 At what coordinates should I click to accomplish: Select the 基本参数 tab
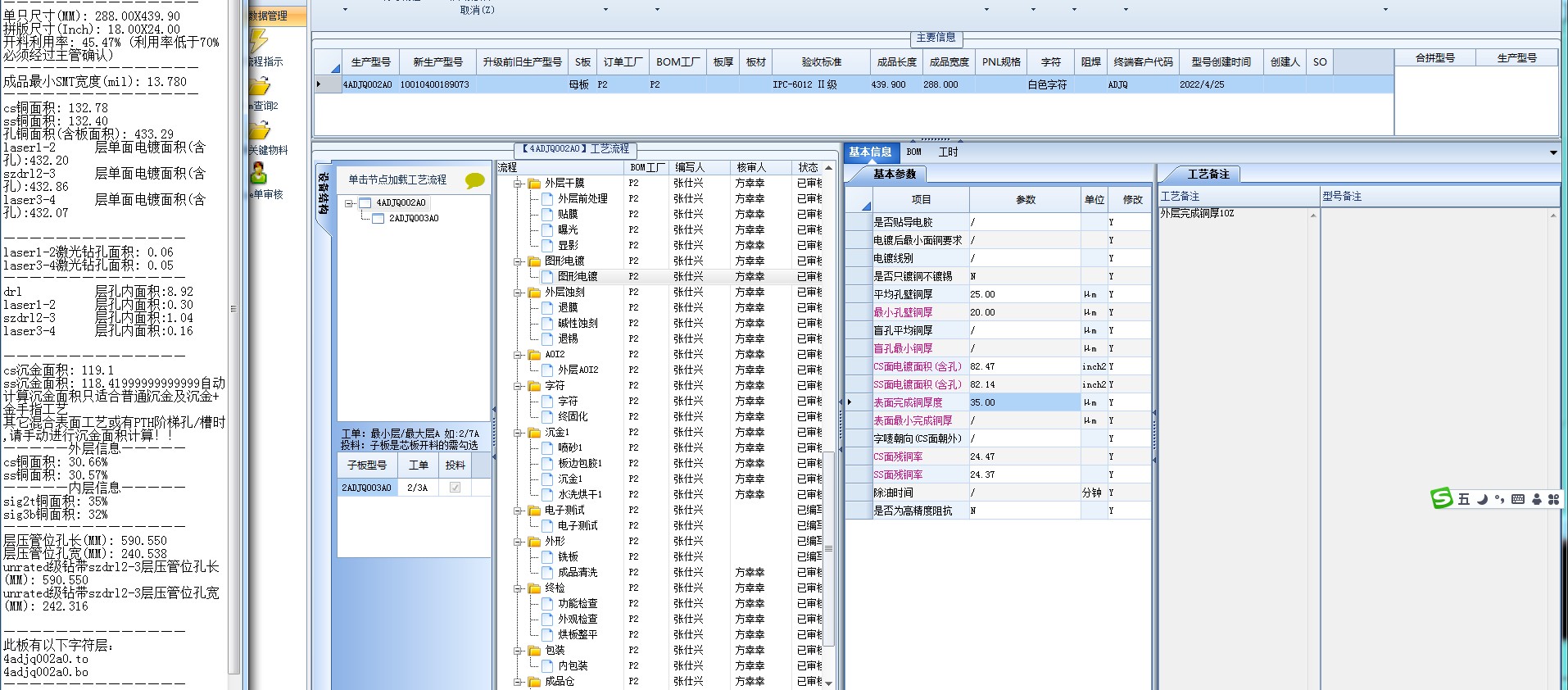pos(894,174)
